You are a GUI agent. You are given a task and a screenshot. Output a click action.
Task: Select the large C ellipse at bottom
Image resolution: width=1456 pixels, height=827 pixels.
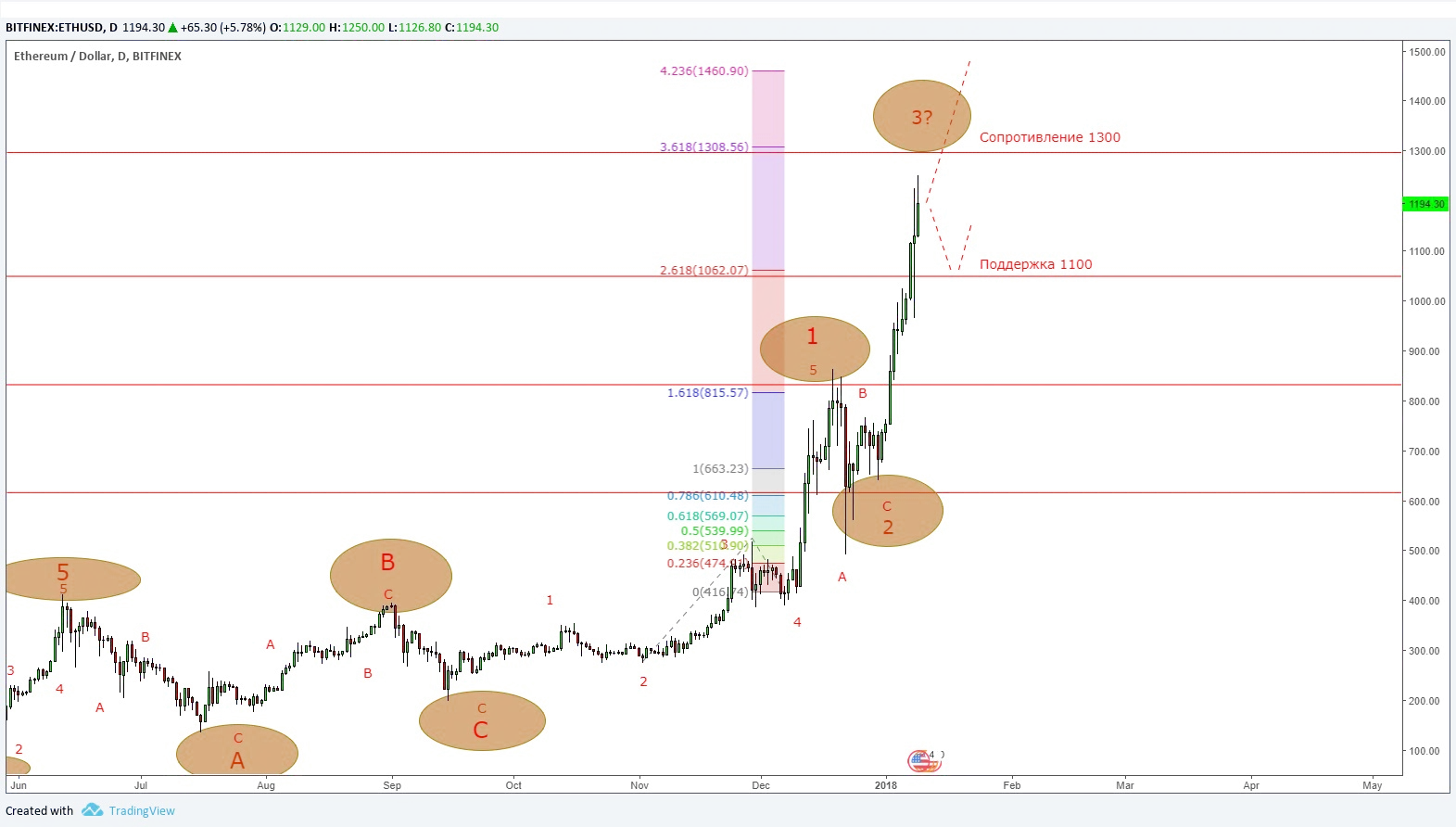pyautogui.click(x=481, y=720)
